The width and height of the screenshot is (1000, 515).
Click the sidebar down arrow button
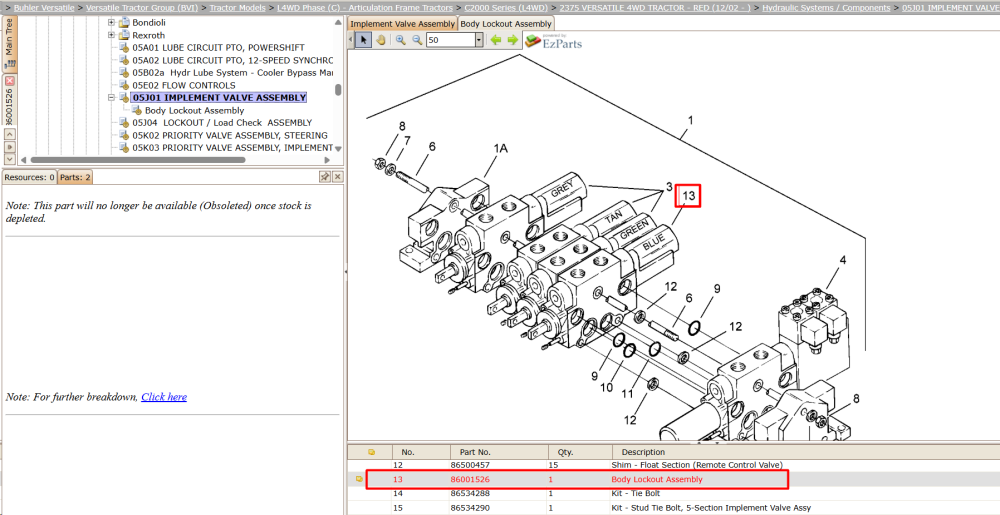point(10,159)
